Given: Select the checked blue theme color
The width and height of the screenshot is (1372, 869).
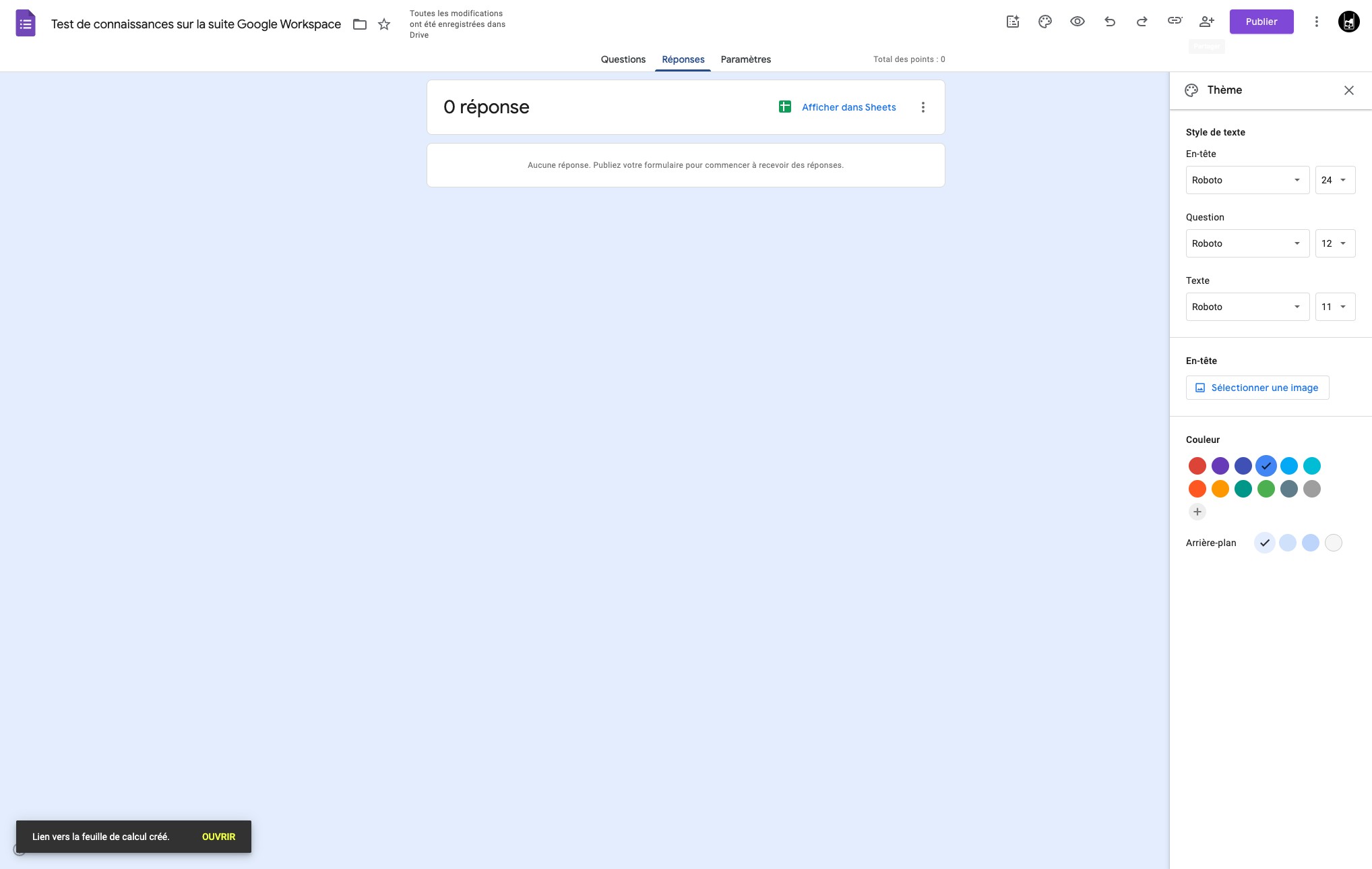Looking at the screenshot, I should [1266, 466].
